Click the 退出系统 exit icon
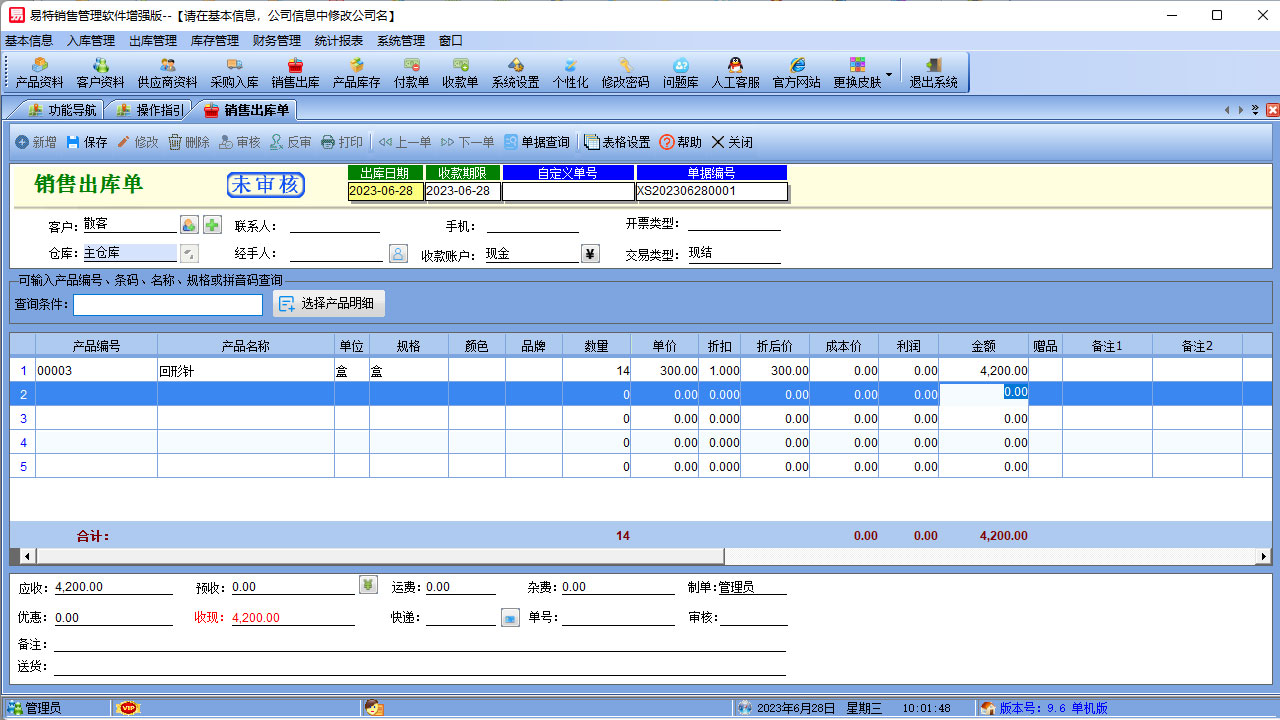The width and height of the screenshot is (1280, 720). point(933,73)
